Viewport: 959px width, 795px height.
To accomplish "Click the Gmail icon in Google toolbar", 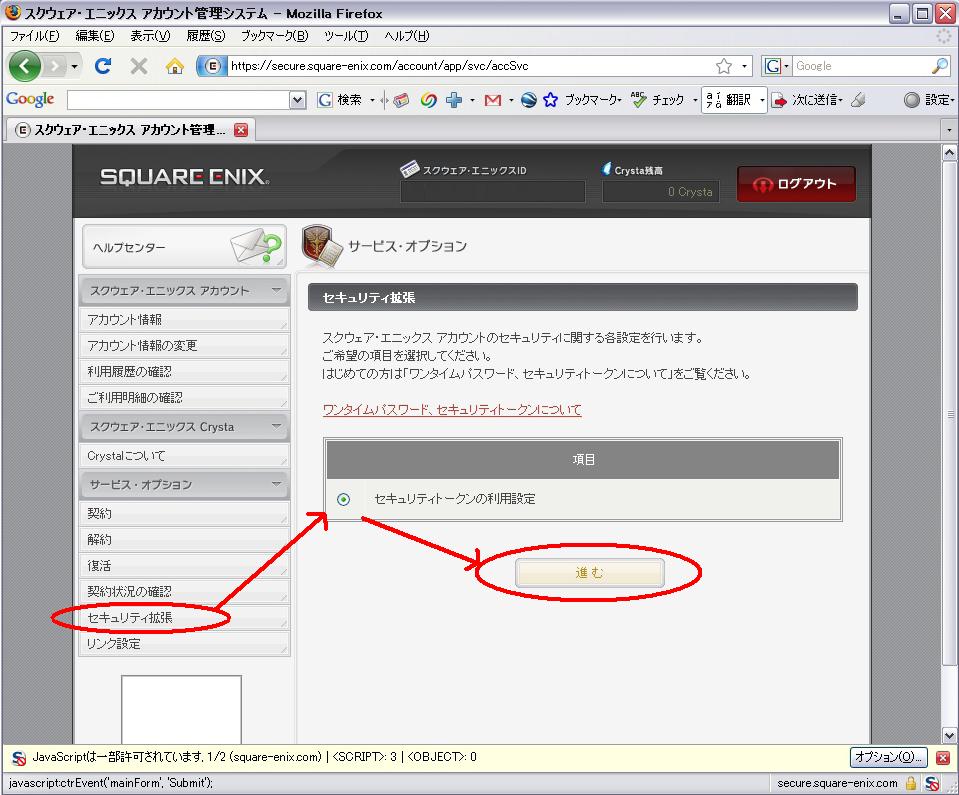I will (x=492, y=100).
